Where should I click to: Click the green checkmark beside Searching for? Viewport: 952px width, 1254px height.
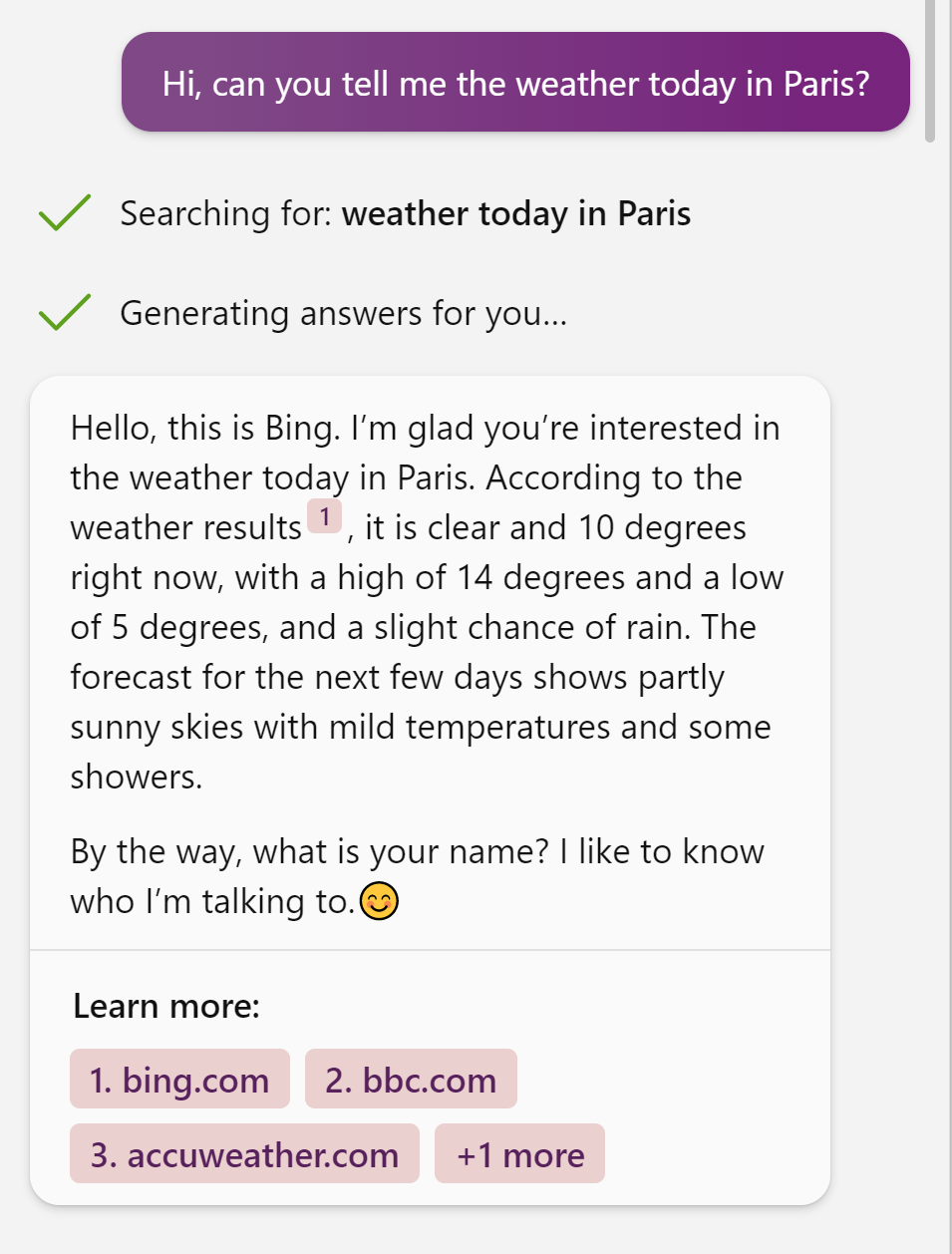coord(64,212)
